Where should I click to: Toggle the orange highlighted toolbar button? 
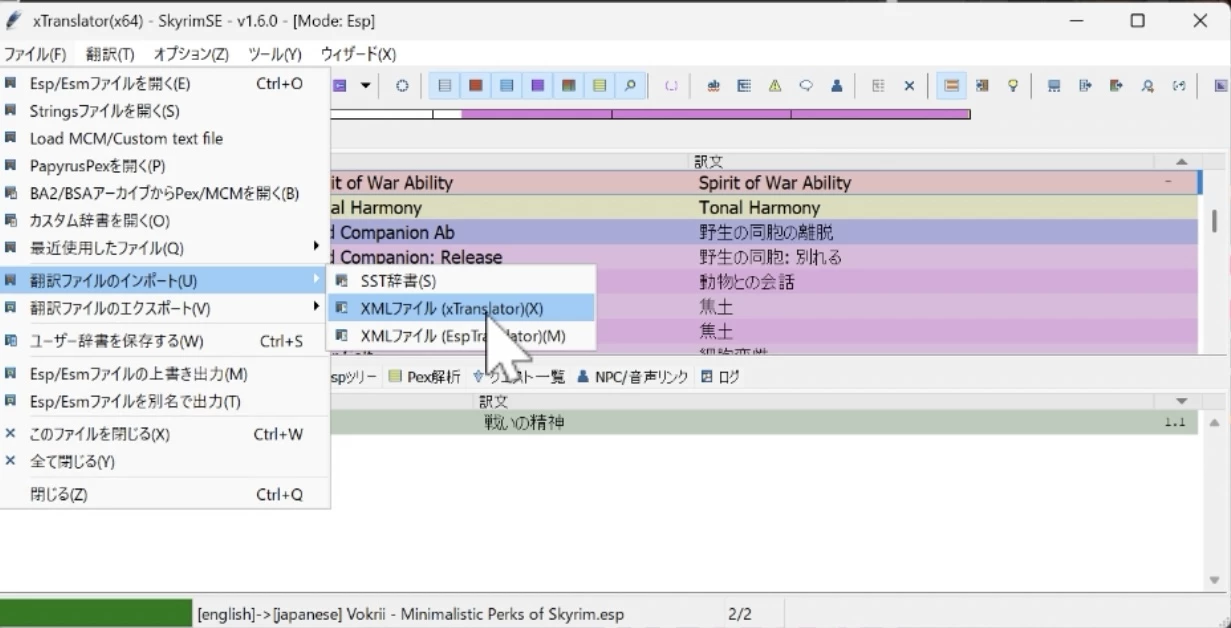click(x=952, y=86)
